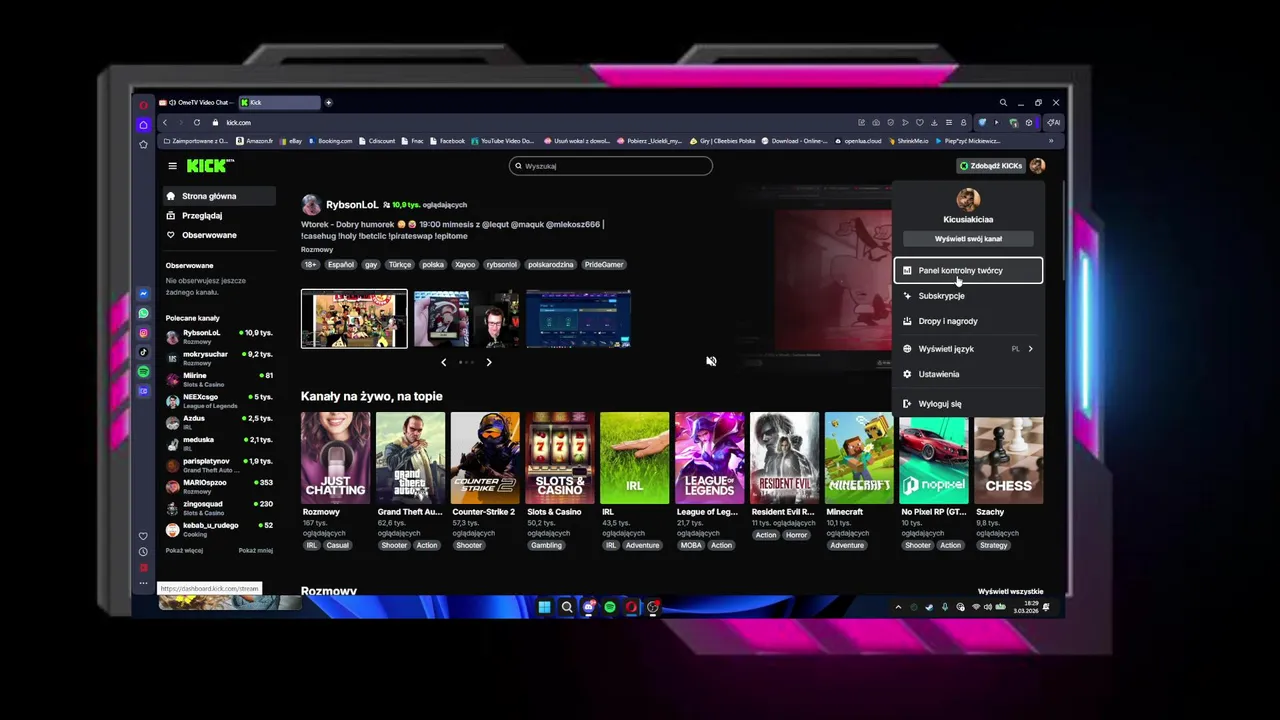Click the Horror tag under Resident Evil
This screenshot has height=720, width=1280.
coord(796,535)
